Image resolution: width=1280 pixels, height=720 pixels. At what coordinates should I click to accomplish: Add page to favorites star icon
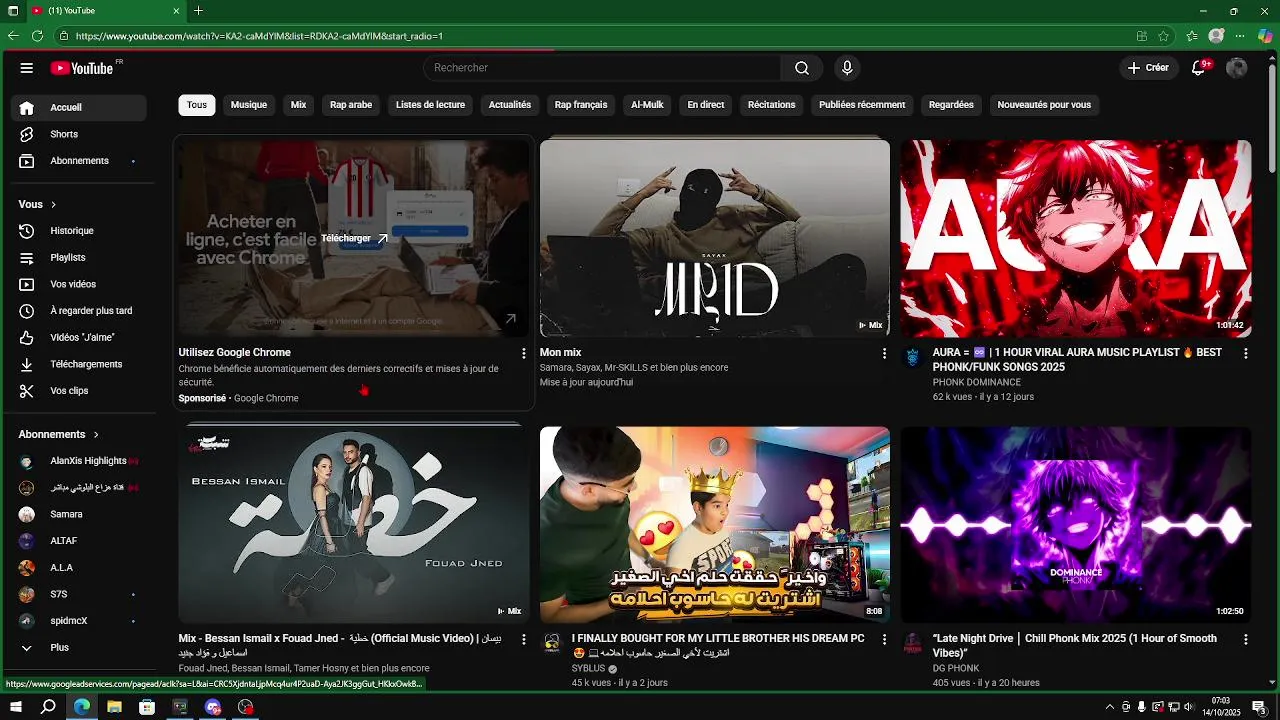(1164, 36)
